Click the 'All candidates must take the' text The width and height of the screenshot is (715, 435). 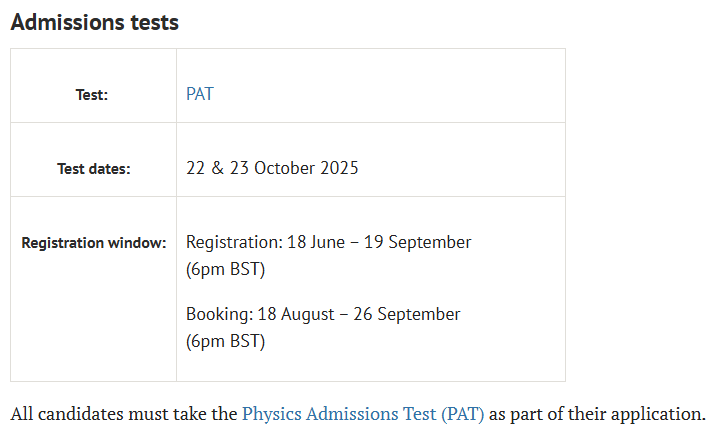click(125, 413)
